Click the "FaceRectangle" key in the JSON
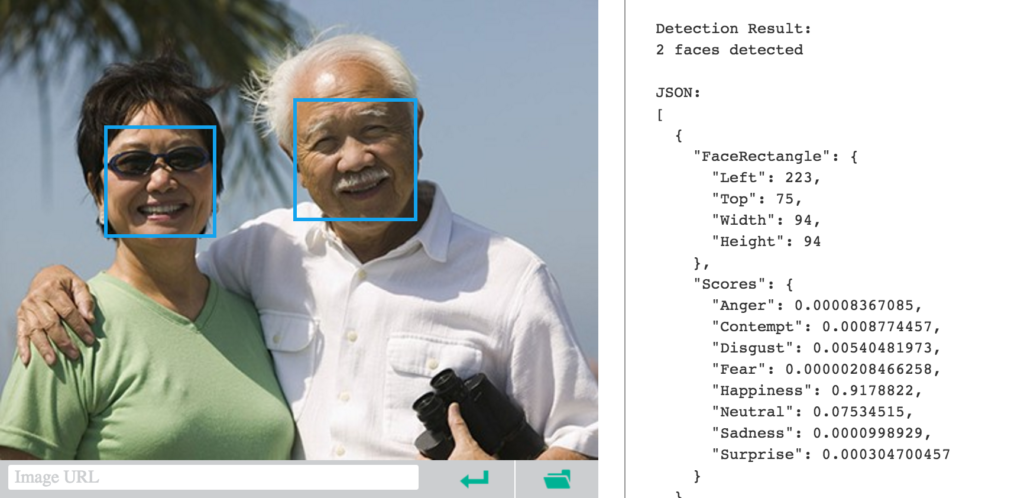The image size is (1024, 498). coord(767,157)
